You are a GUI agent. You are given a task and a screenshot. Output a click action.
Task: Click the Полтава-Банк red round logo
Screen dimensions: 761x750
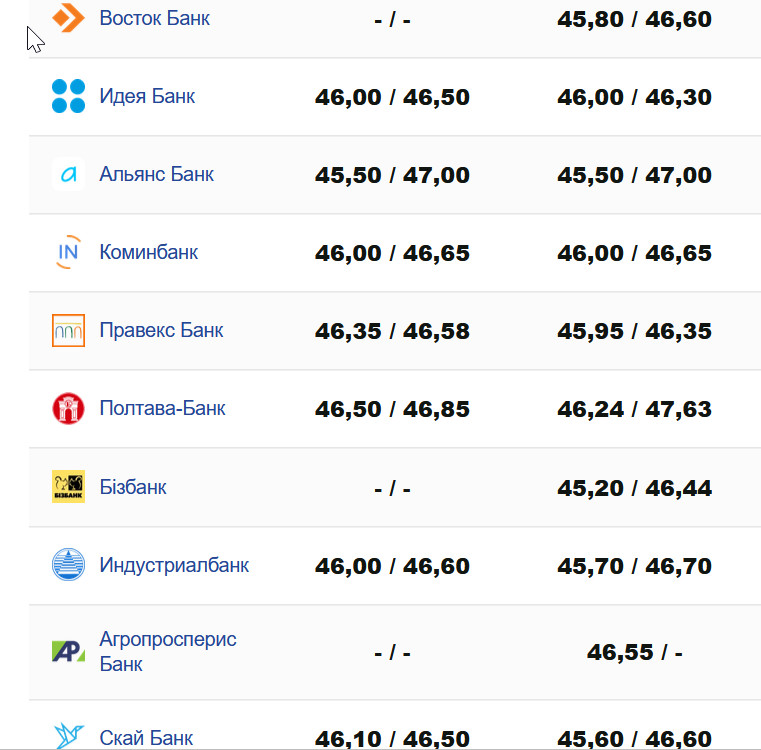(x=68, y=408)
